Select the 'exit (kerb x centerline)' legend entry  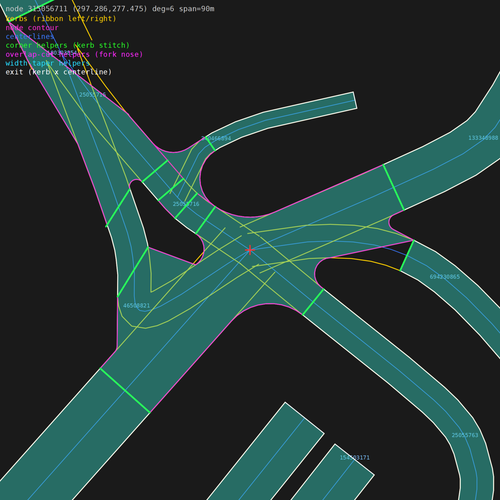point(58,72)
